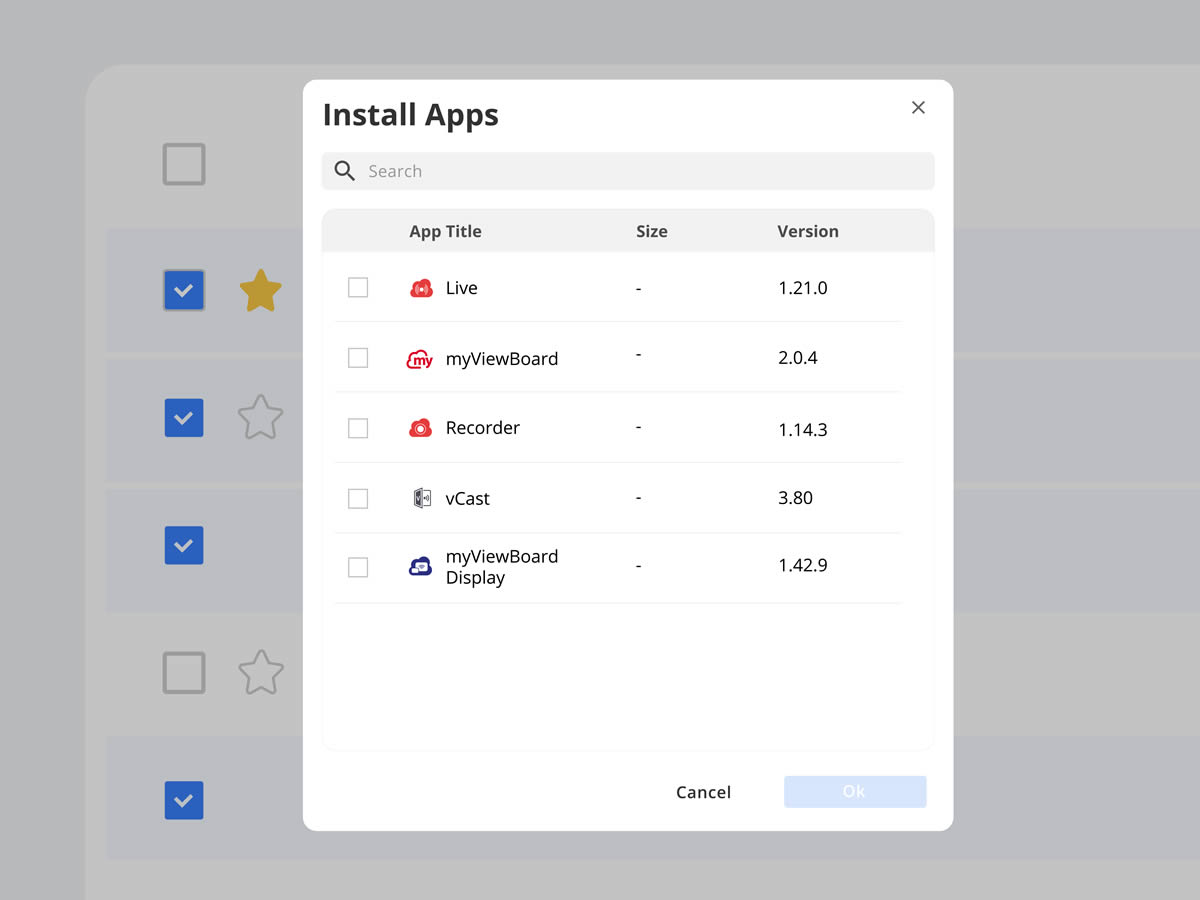
Task: Click the Size column header
Action: (x=651, y=231)
